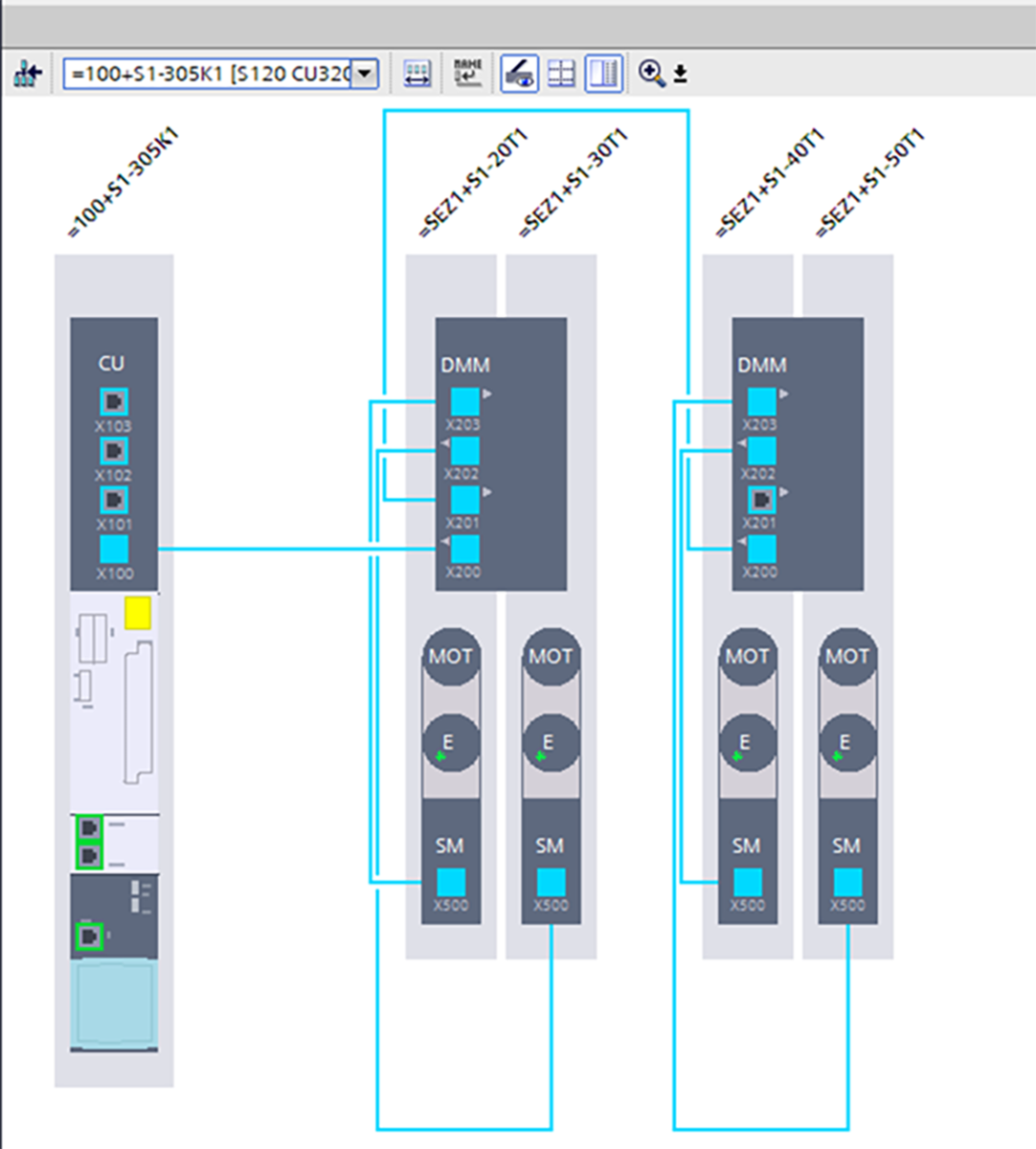1036x1149 pixels.
Task: Toggle the grid layout view button
Action: pyautogui.click(x=562, y=74)
